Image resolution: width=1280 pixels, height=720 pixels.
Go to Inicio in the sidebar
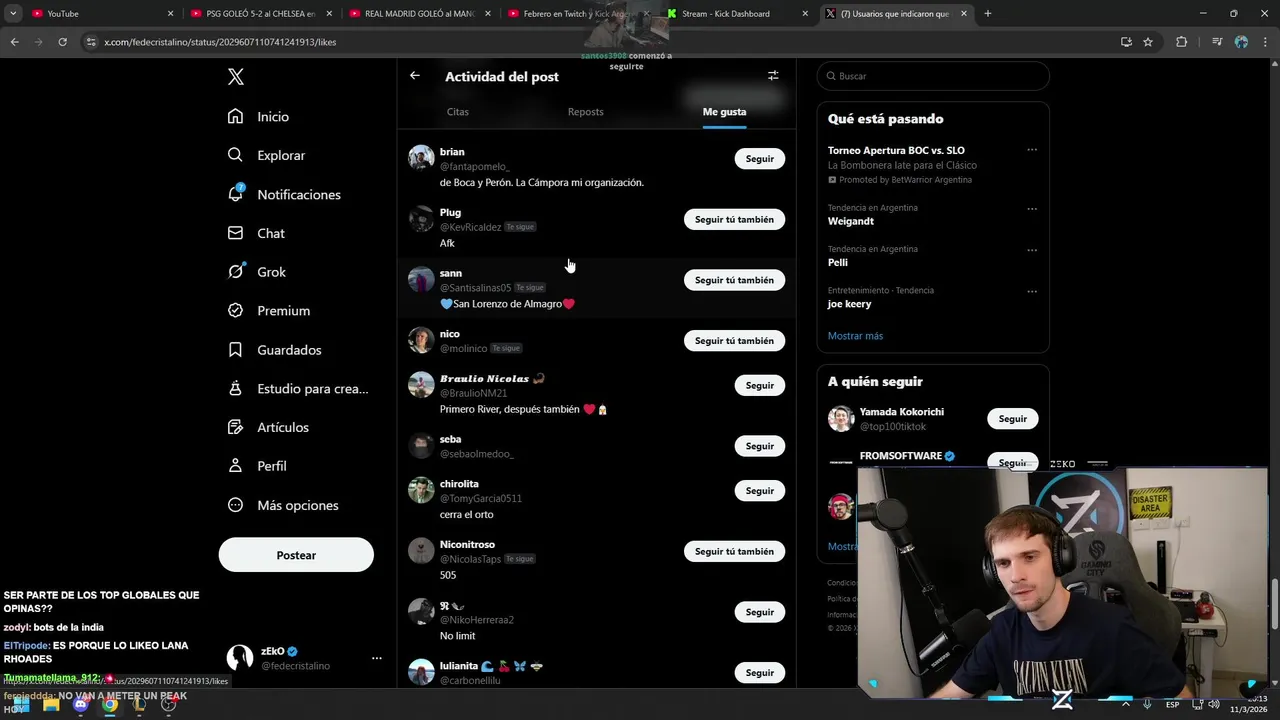(258, 117)
